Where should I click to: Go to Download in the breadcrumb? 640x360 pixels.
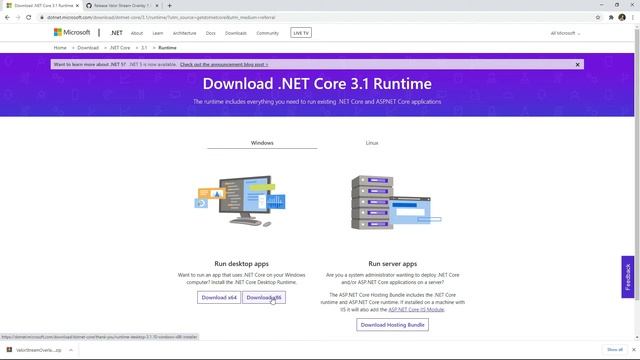[88, 48]
